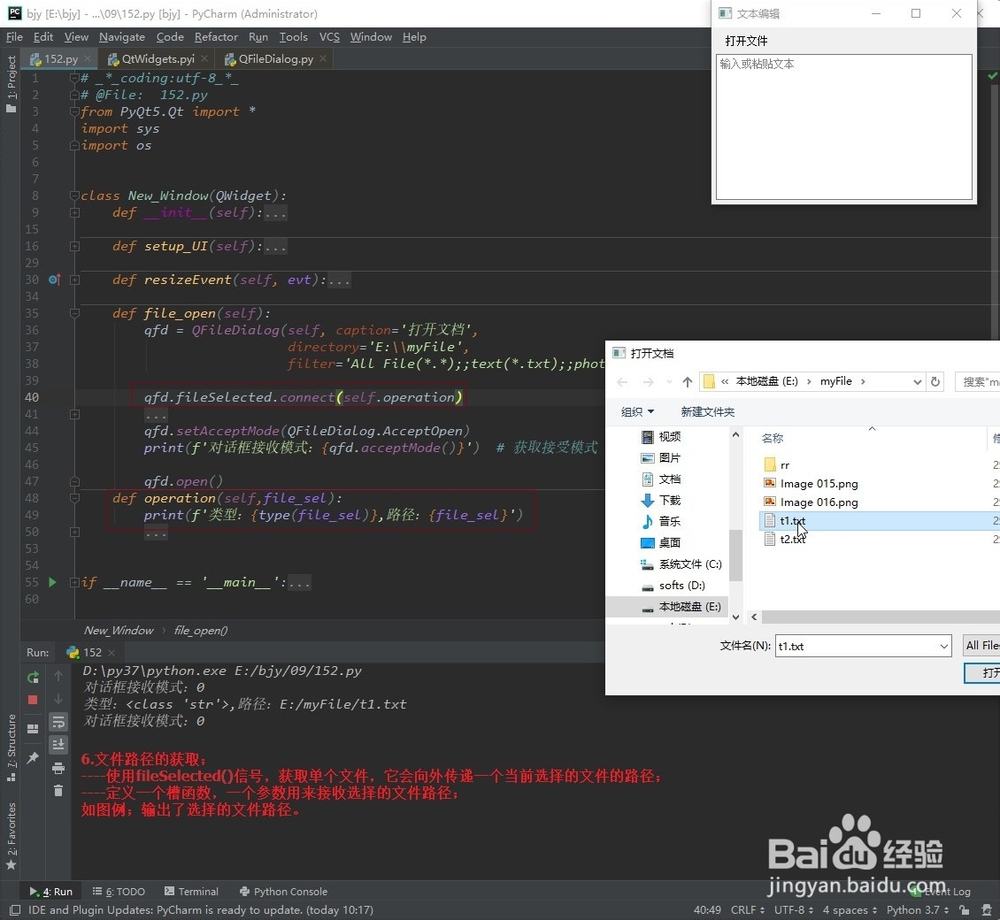This screenshot has height=920, width=1000.
Task: Open the address path dropdown in file dialog
Action: pyautogui.click(x=917, y=382)
